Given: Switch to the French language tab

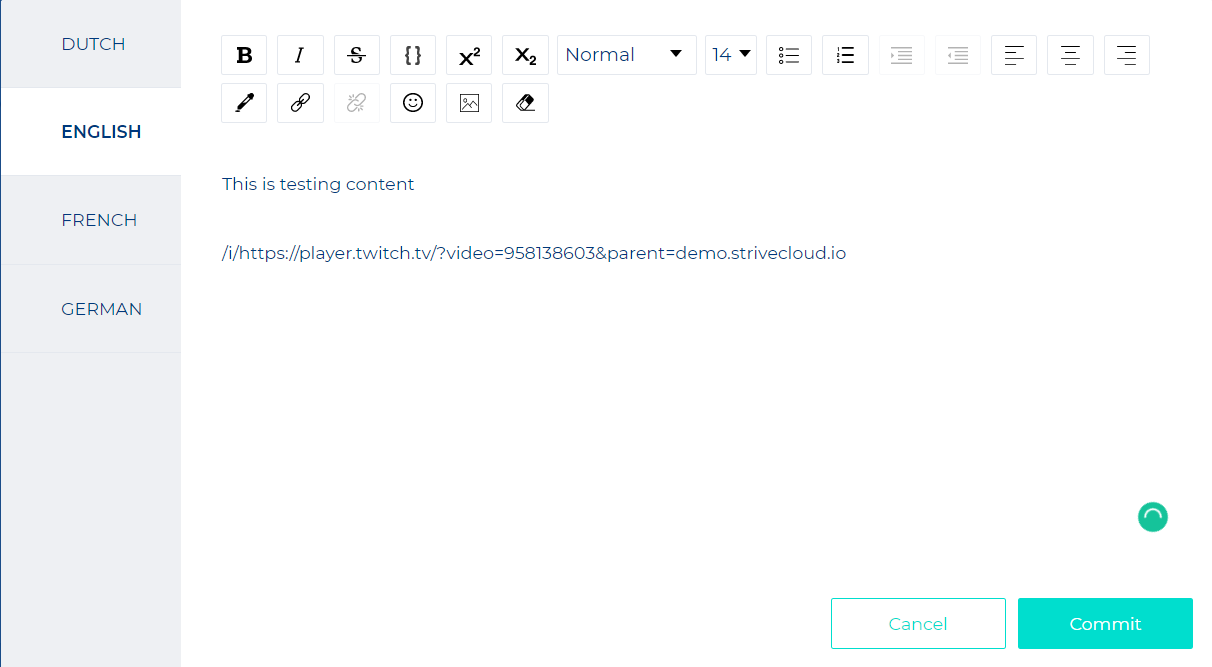Looking at the screenshot, I should point(99,220).
